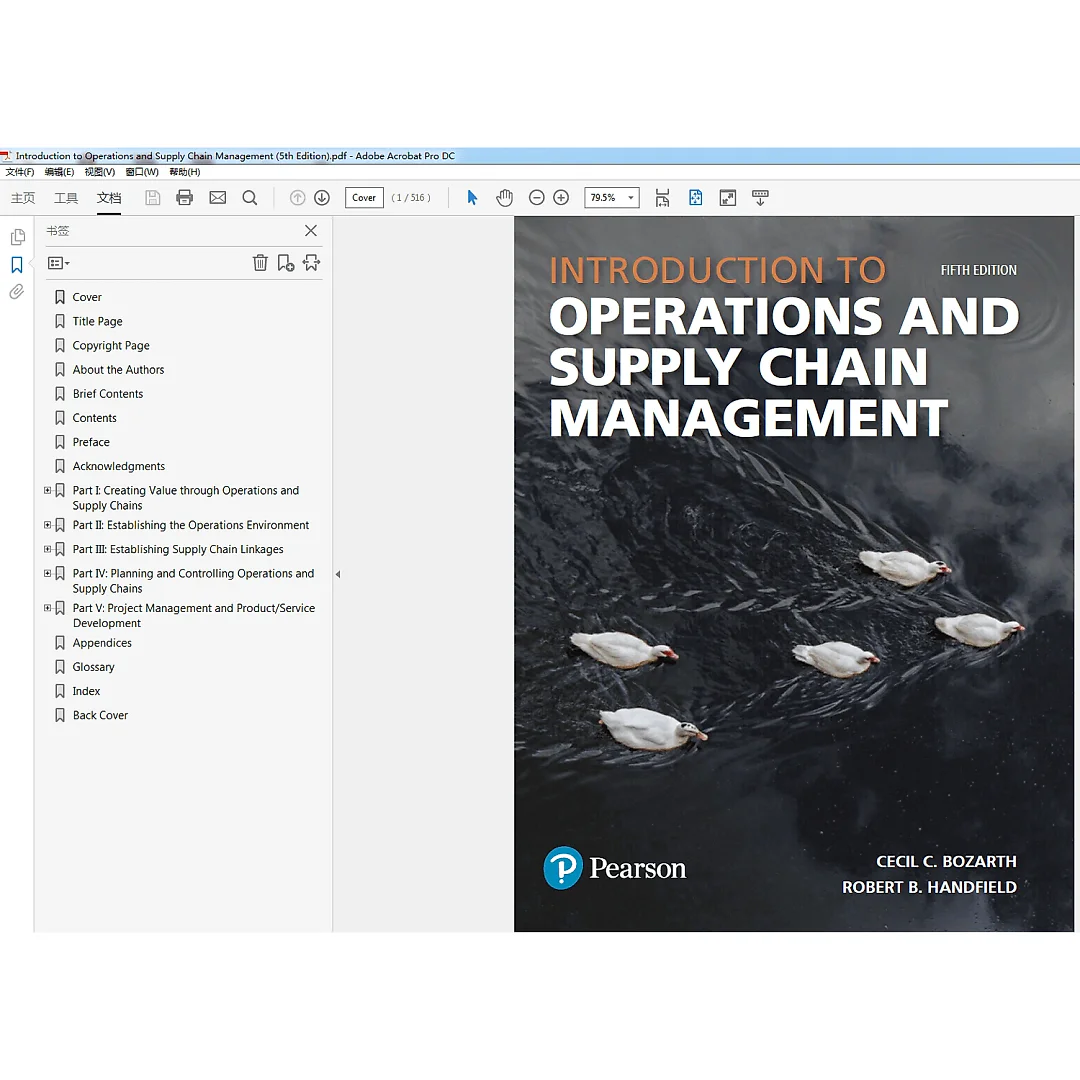Image resolution: width=1080 pixels, height=1080 pixels.
Task: Click the page count (1 / 516) label
Action: tap(411, 198)
